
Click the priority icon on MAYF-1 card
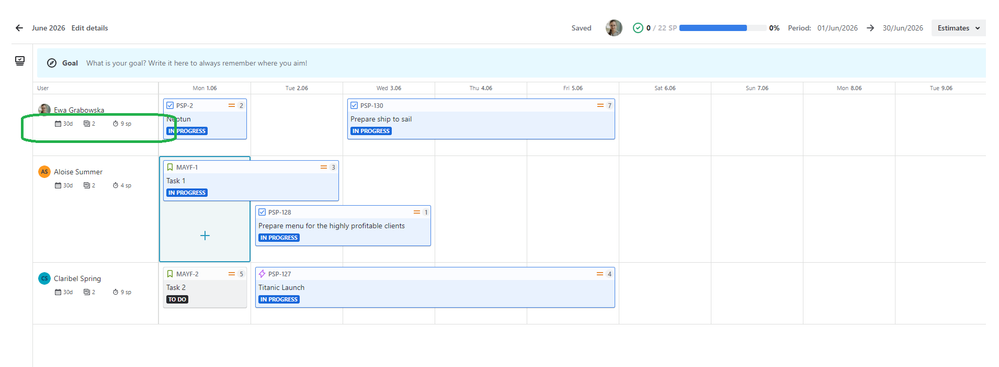pos(324,168)
